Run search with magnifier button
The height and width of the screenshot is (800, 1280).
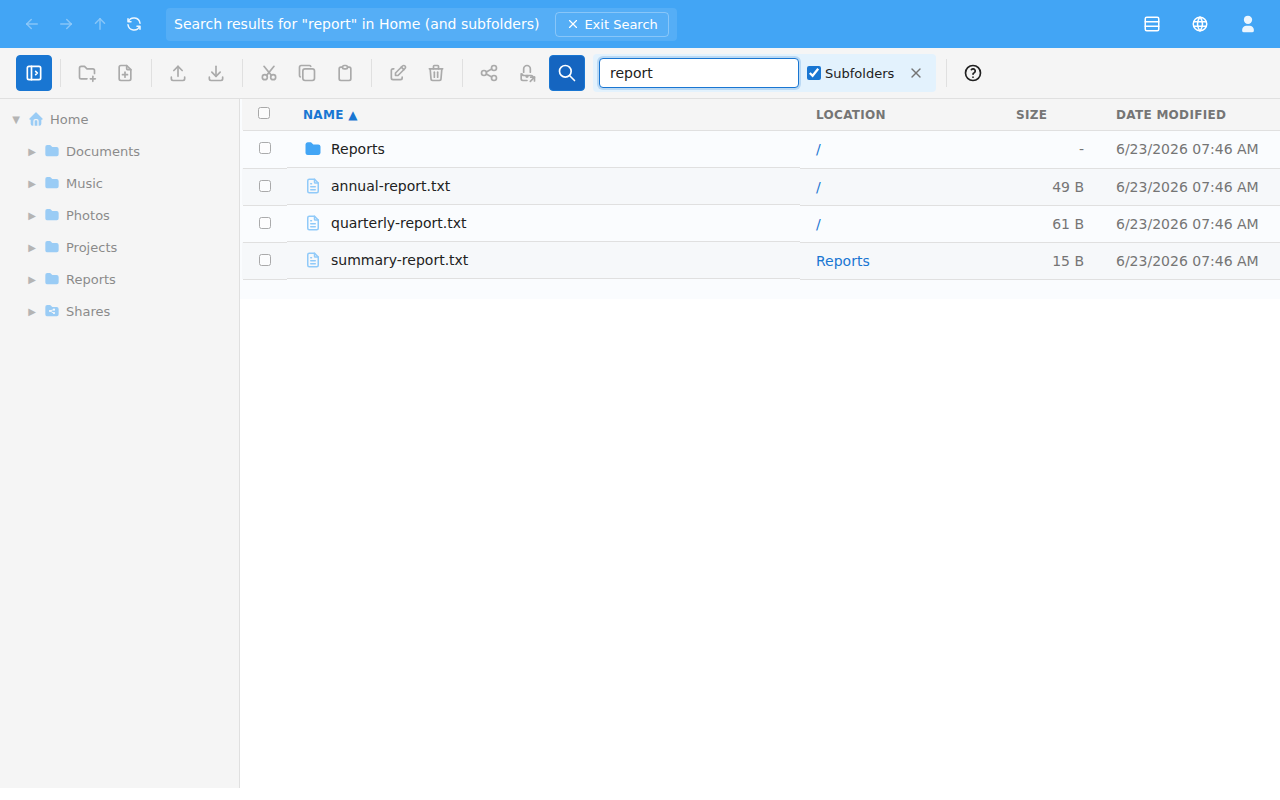point(567,73)
